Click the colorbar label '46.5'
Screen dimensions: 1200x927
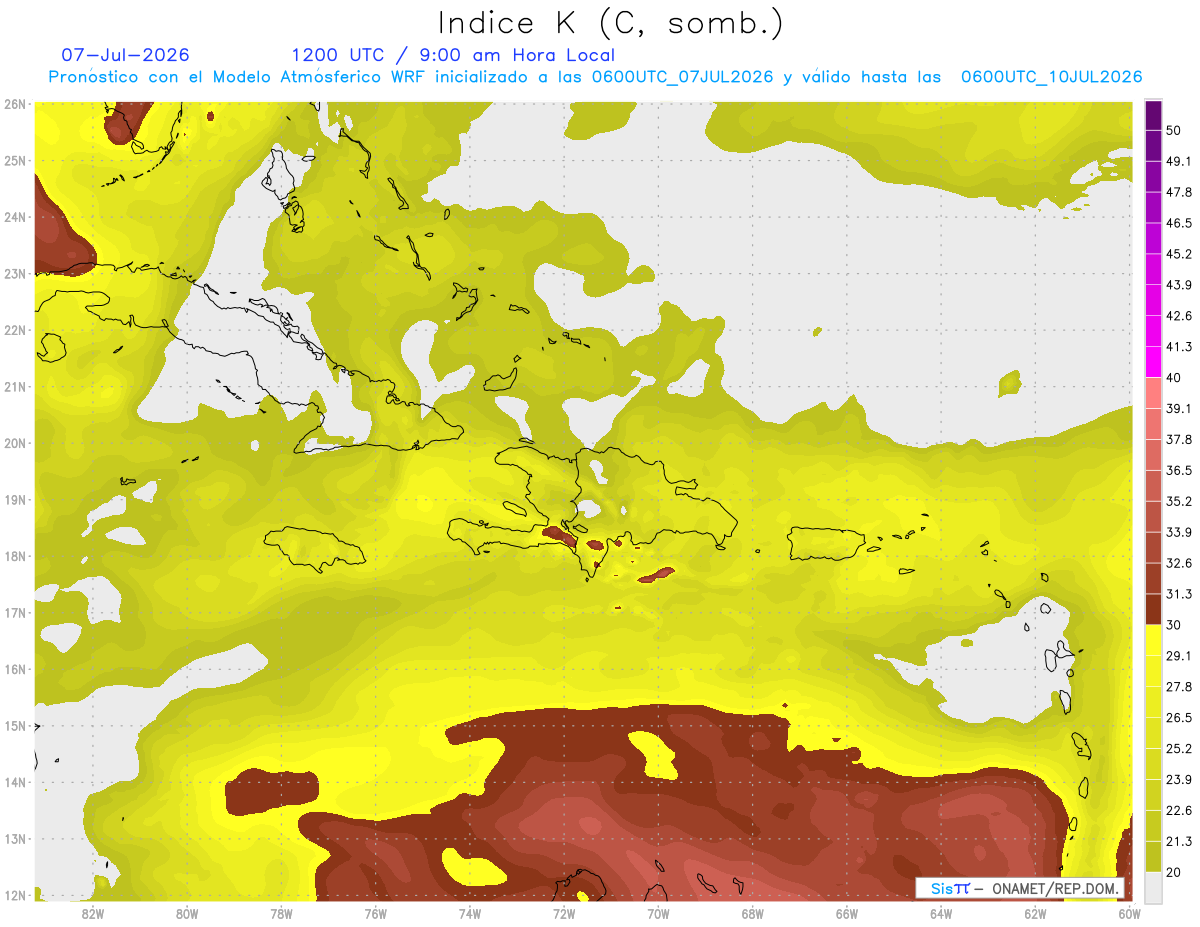pos(1179,223)
